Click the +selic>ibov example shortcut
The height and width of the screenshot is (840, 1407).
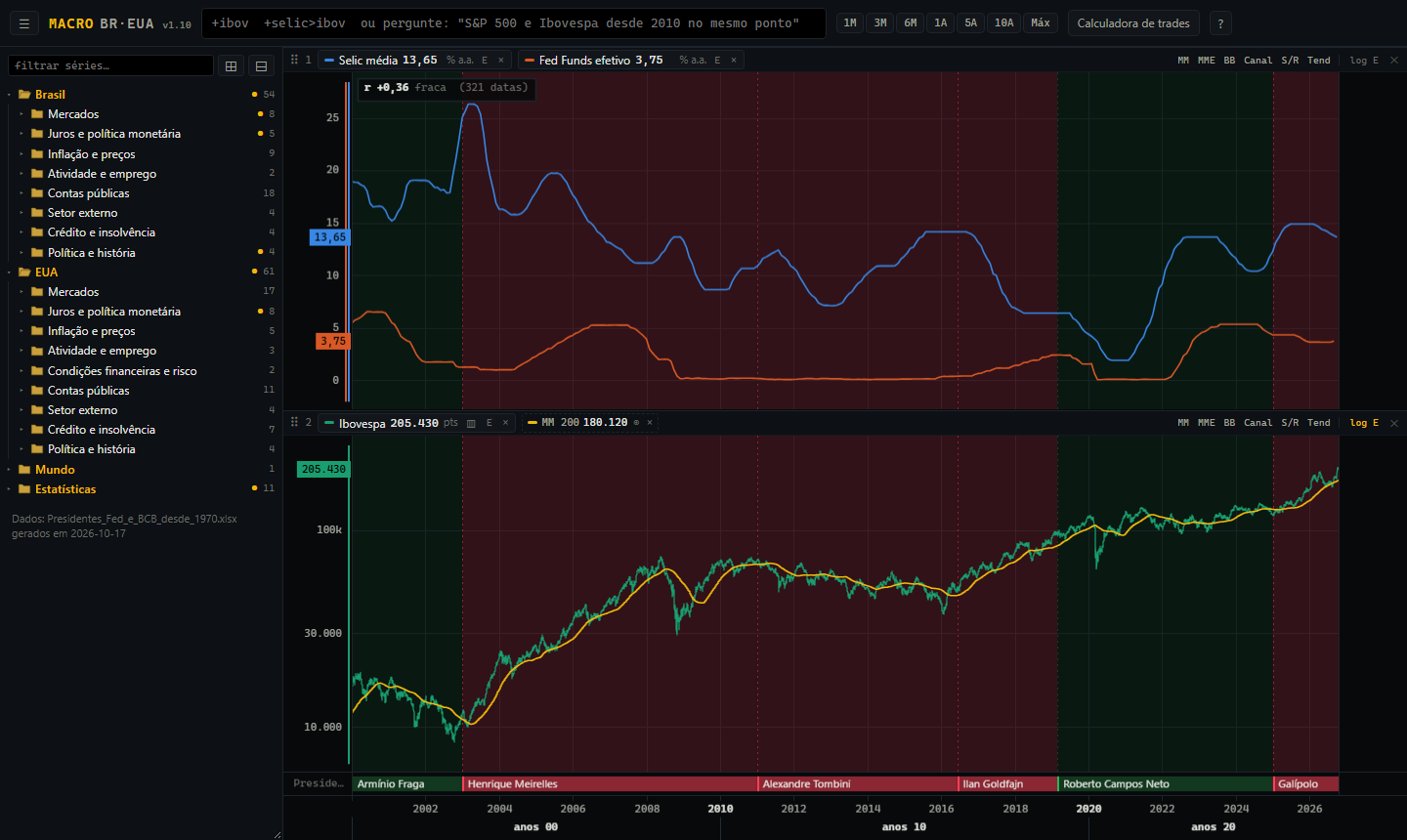pyautogui.click(x=305, y=23)
